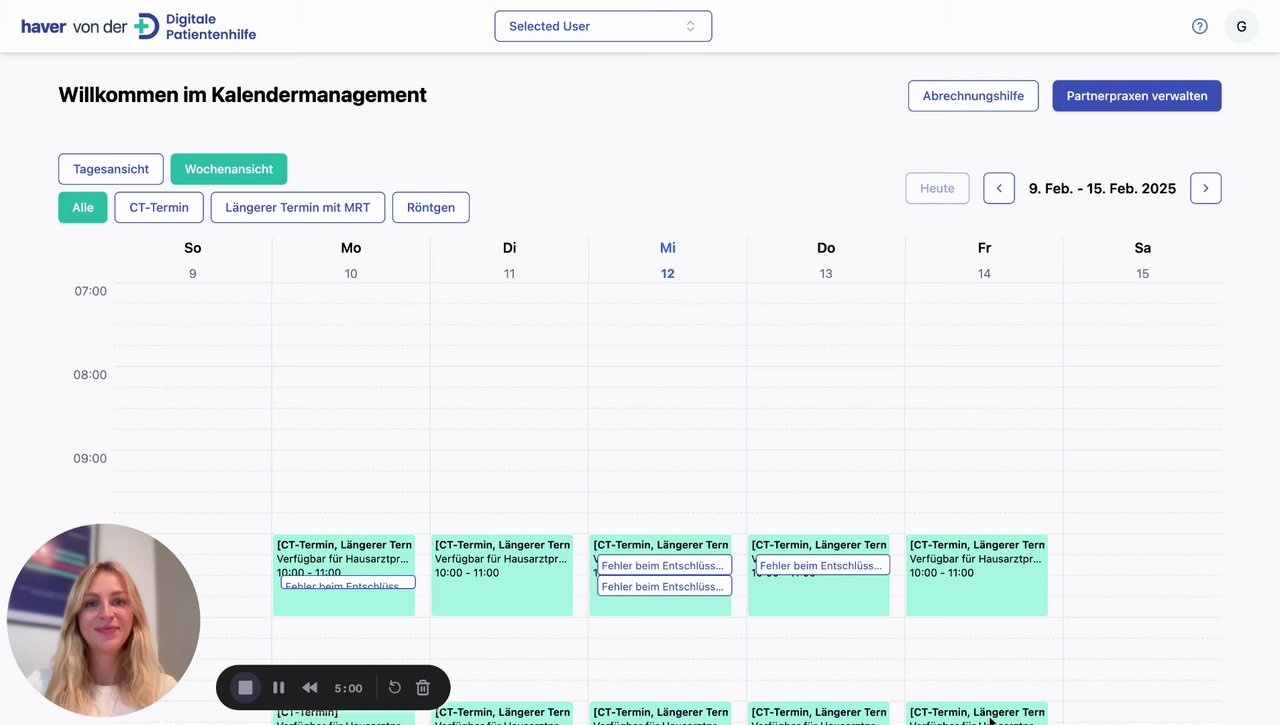Click the 5:00 recording timer

pyautogui.click(x=348, y=688)
